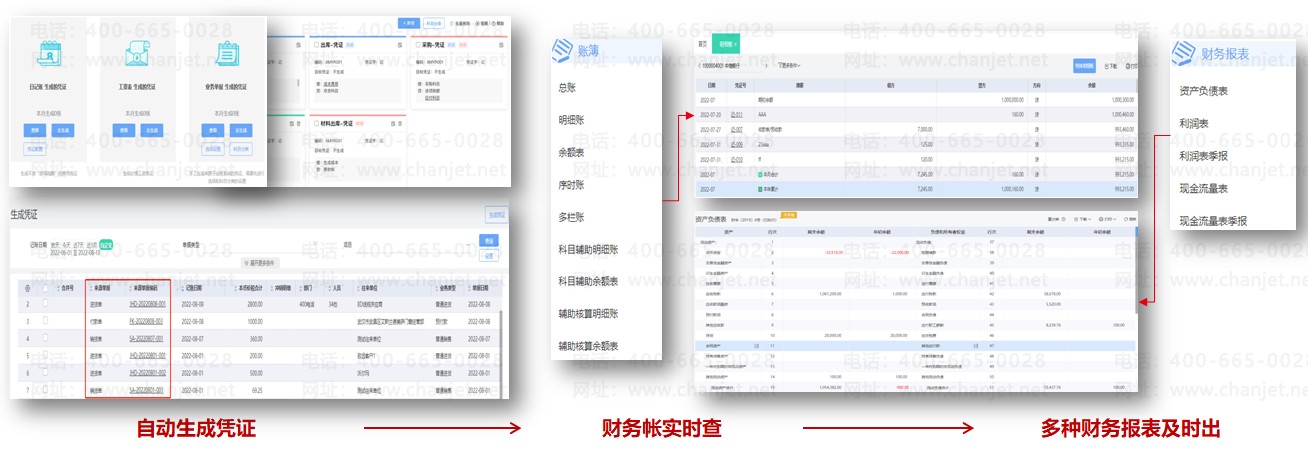1308x458 pixels.
Task: Open 利润表季报 in 财务报表 menu
Action: [1204, 155]
